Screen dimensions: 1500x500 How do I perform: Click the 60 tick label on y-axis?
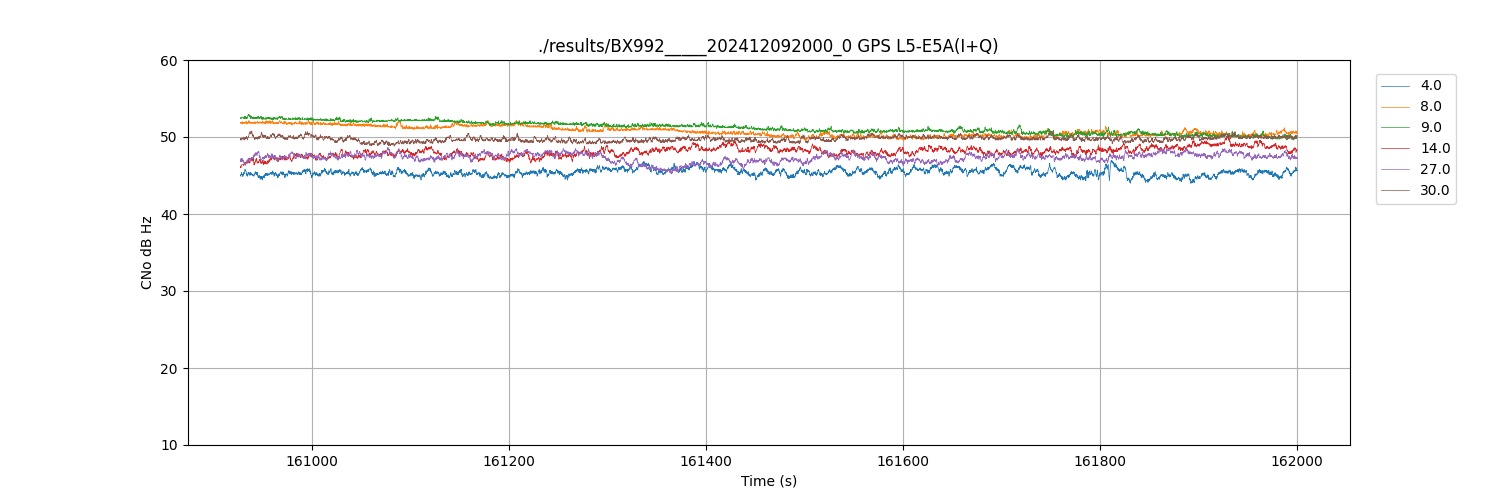[169, 61]
